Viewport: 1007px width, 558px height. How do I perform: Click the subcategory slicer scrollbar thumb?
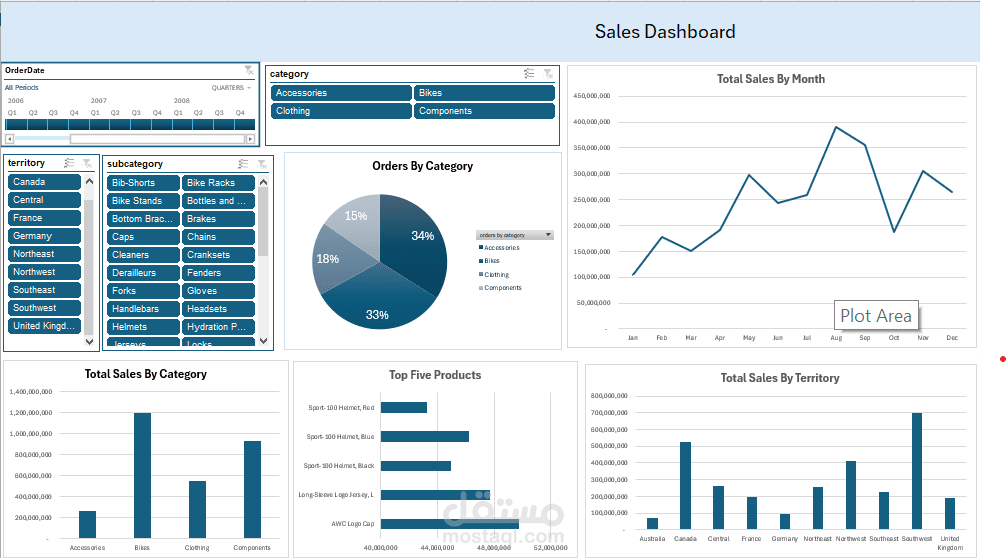(263, 222)
